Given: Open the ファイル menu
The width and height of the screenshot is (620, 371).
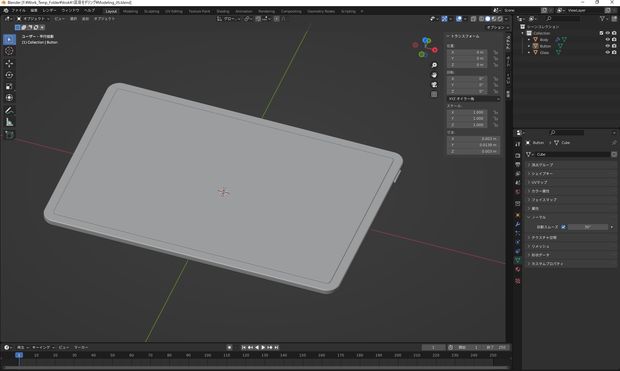Looking at the screenshot, I should (18, 11).
